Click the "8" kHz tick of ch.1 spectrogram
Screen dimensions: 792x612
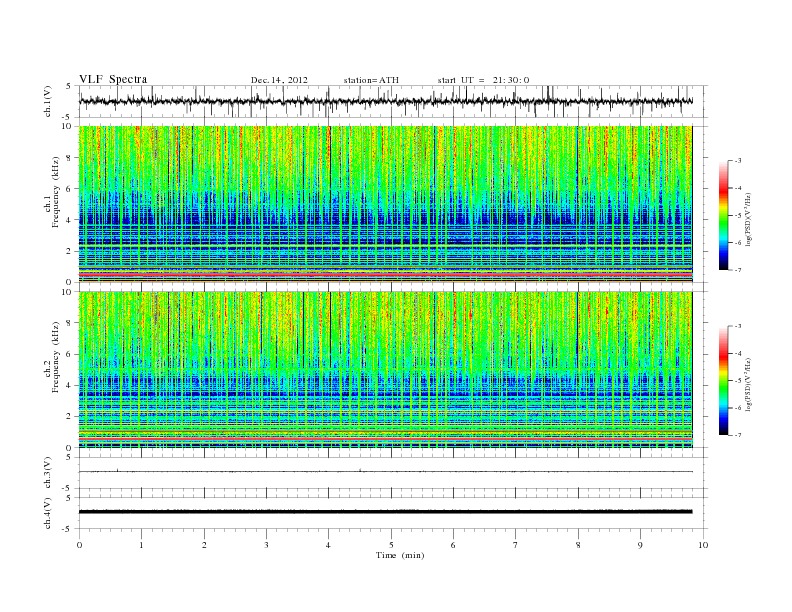69,158
